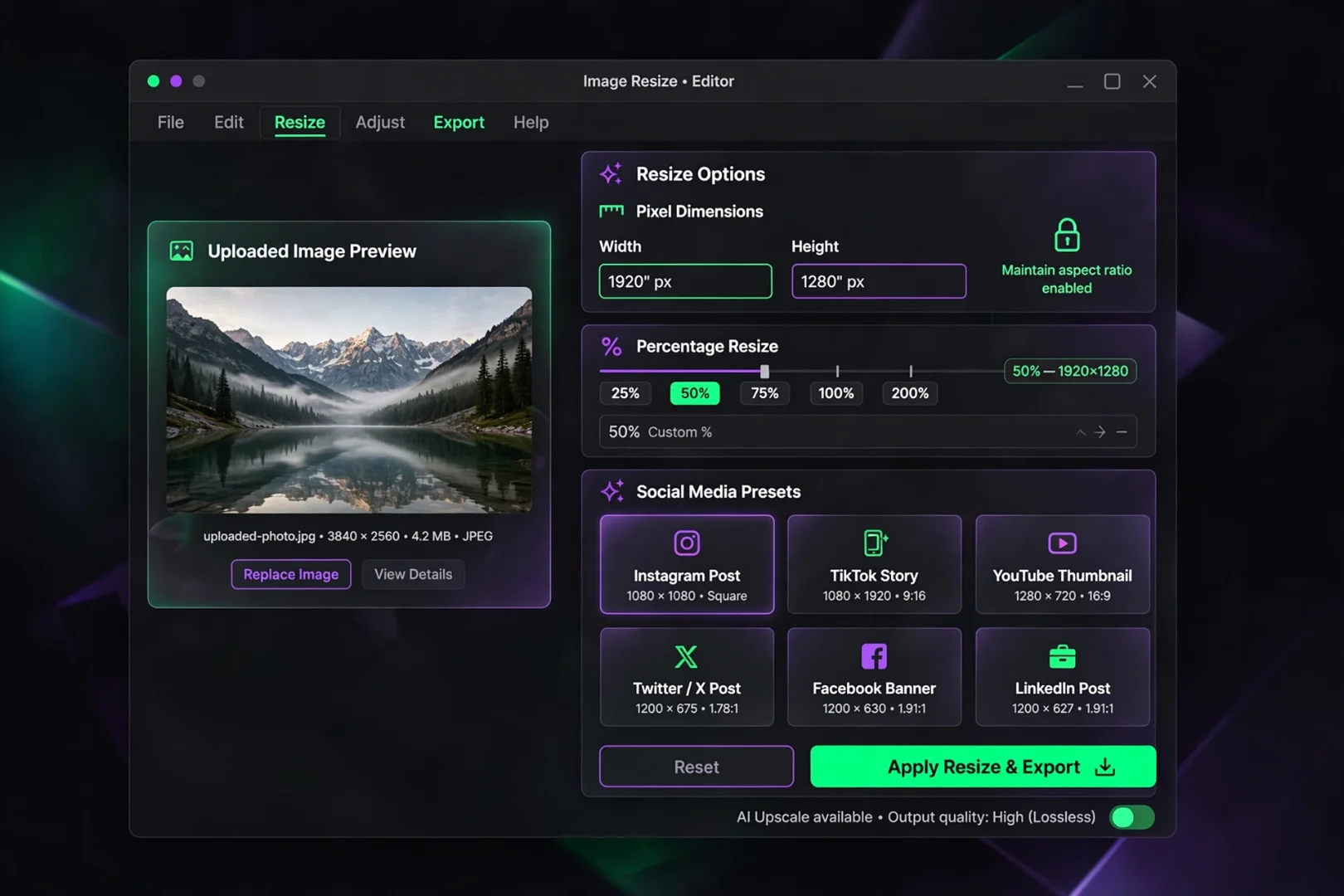Image resolution: width=1344 pixels, height=896 pixels.
Task: Click the Reset button
Action: (x=696, y=767)
